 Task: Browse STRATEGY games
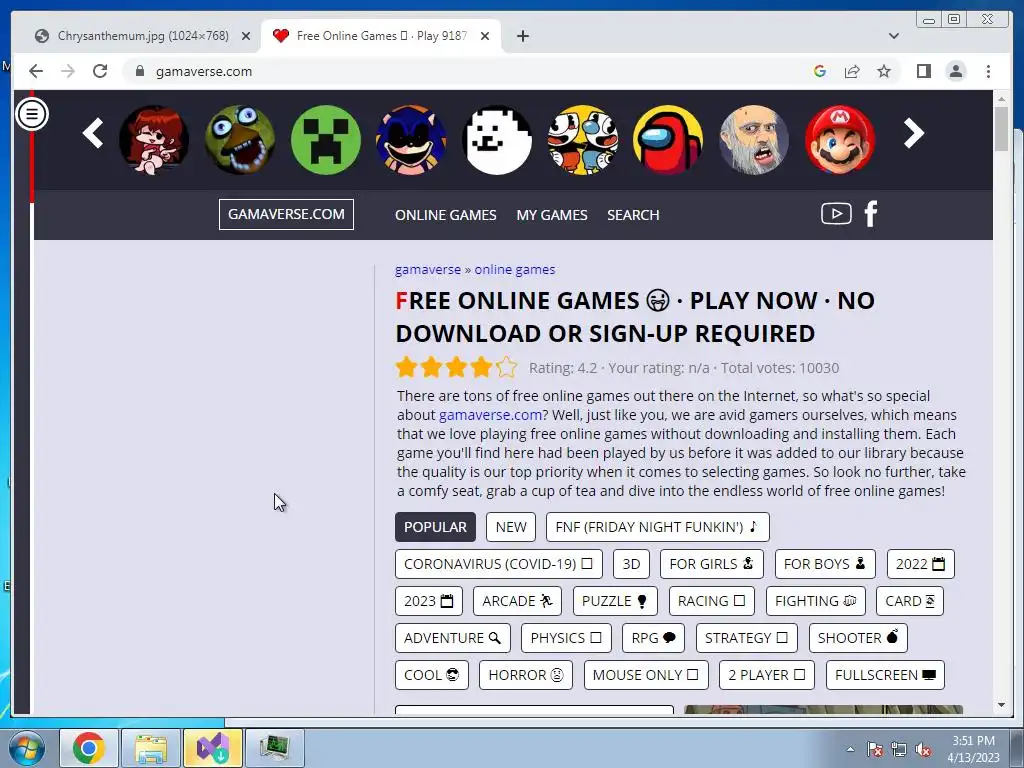[x=747, y=638]
